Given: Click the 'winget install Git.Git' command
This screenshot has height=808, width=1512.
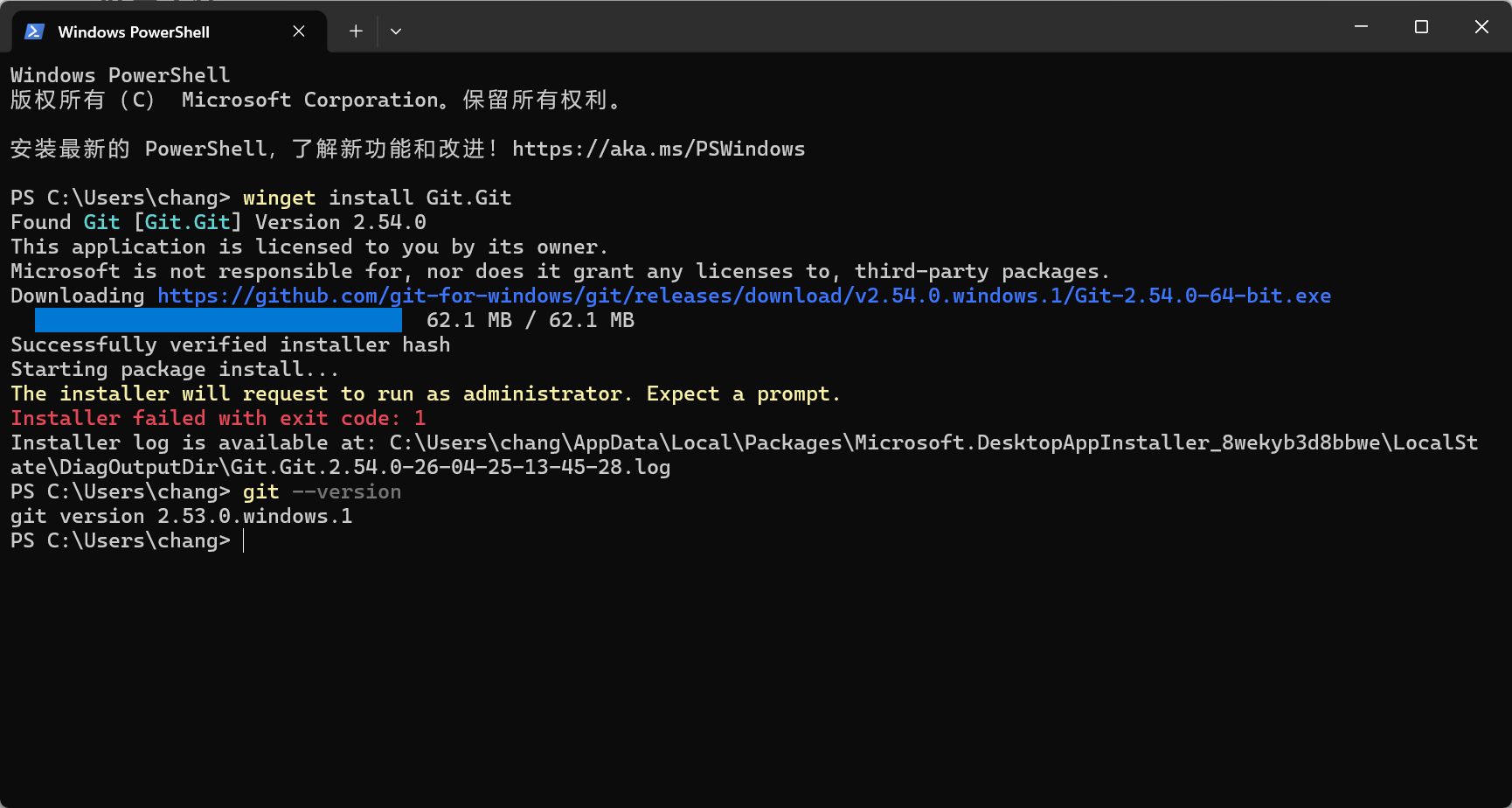Looking at the screenshot, I should pyautogui.click(x=378, y=198).
